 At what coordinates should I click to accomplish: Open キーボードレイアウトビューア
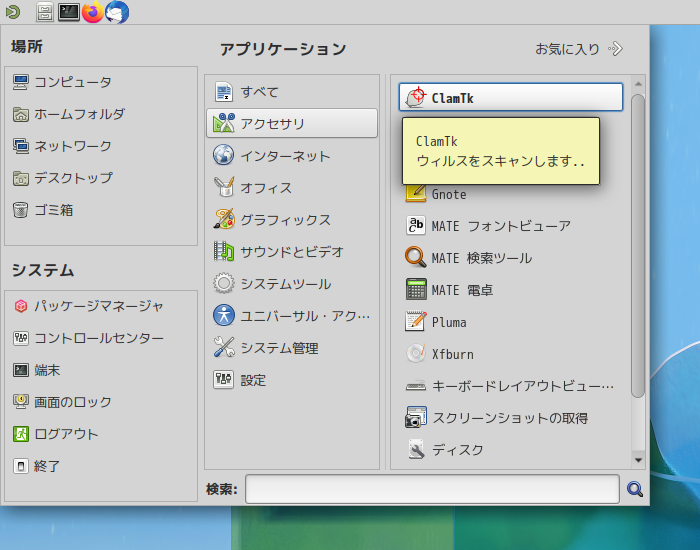511,386
